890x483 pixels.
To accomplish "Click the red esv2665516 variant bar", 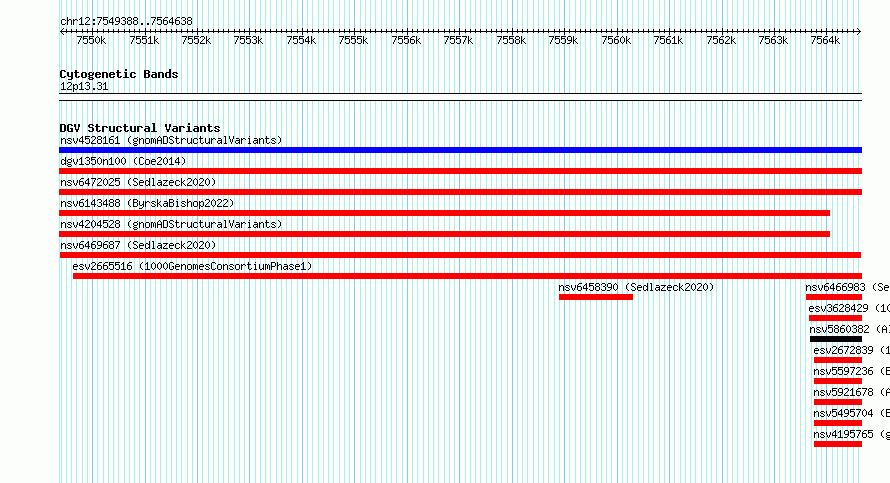I will 467,276.
